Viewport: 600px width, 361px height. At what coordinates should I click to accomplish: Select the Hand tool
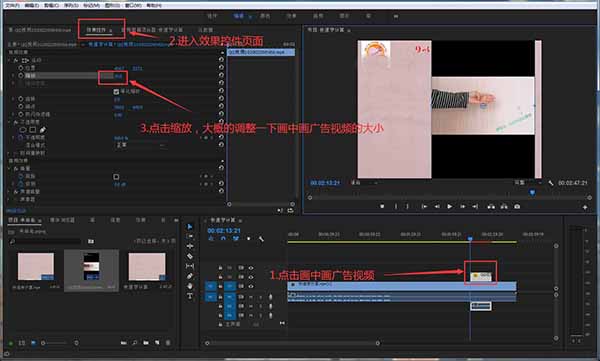click(x=190, y=286)
